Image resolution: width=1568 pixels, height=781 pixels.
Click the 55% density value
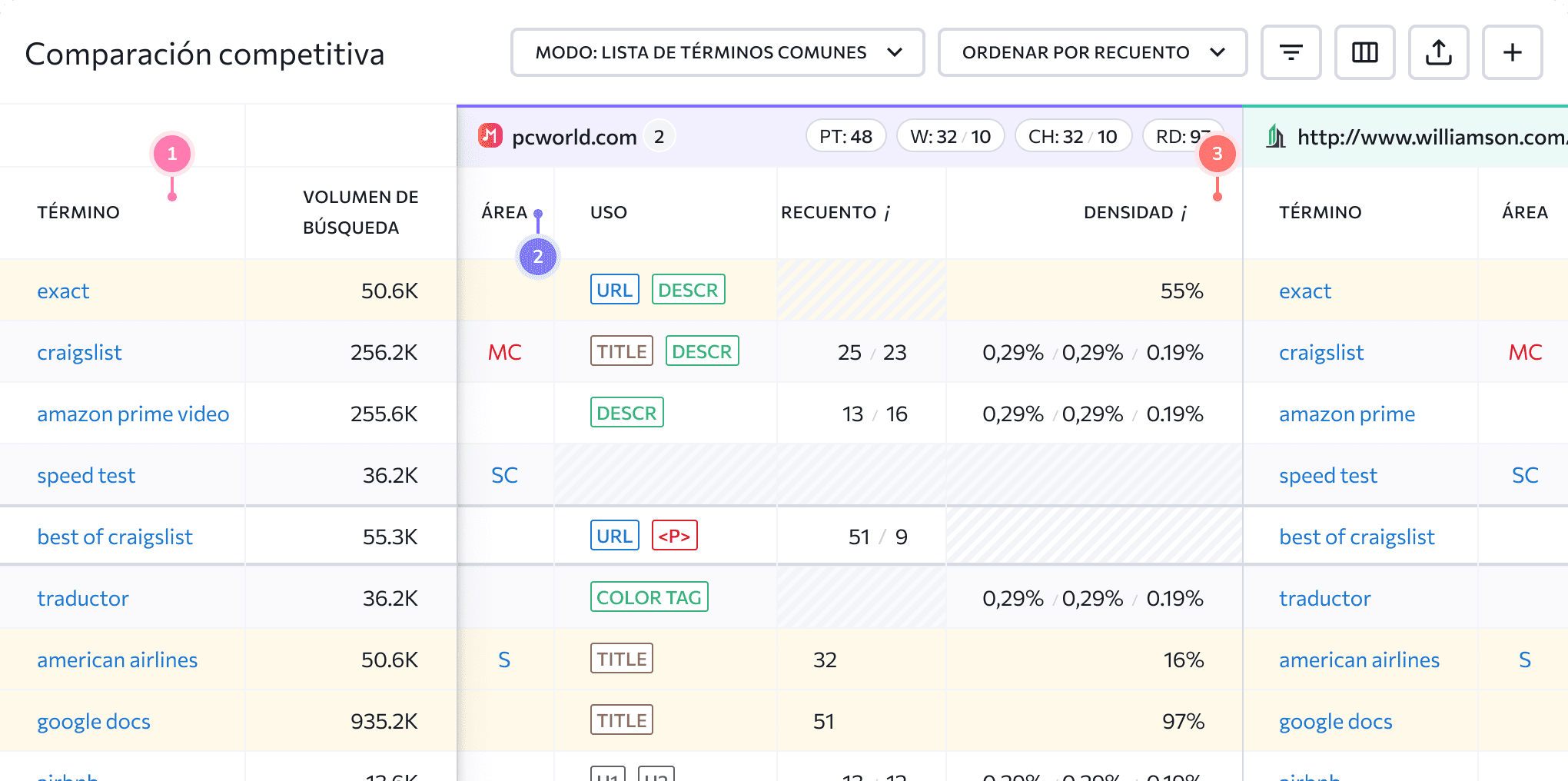point(1181,291)
